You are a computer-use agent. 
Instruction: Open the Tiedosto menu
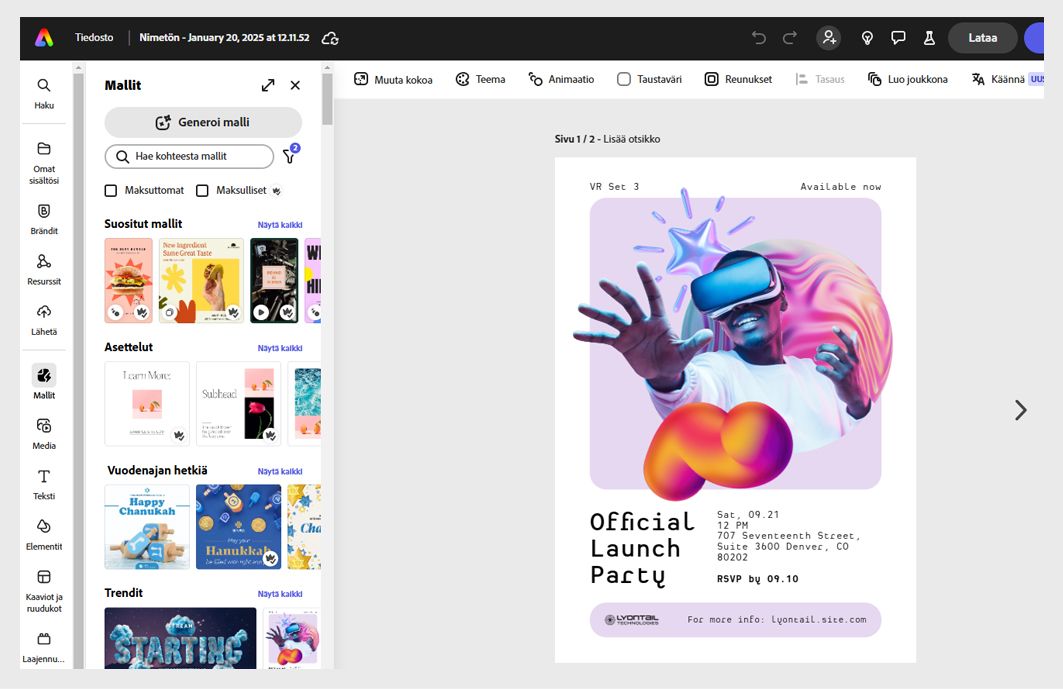coord(93,37)
